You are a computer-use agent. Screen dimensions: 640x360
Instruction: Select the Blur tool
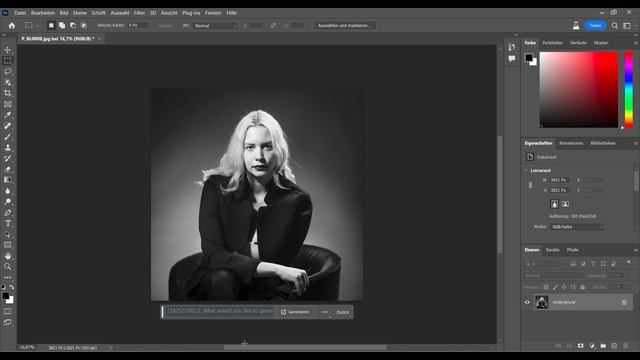click(8, 191)
